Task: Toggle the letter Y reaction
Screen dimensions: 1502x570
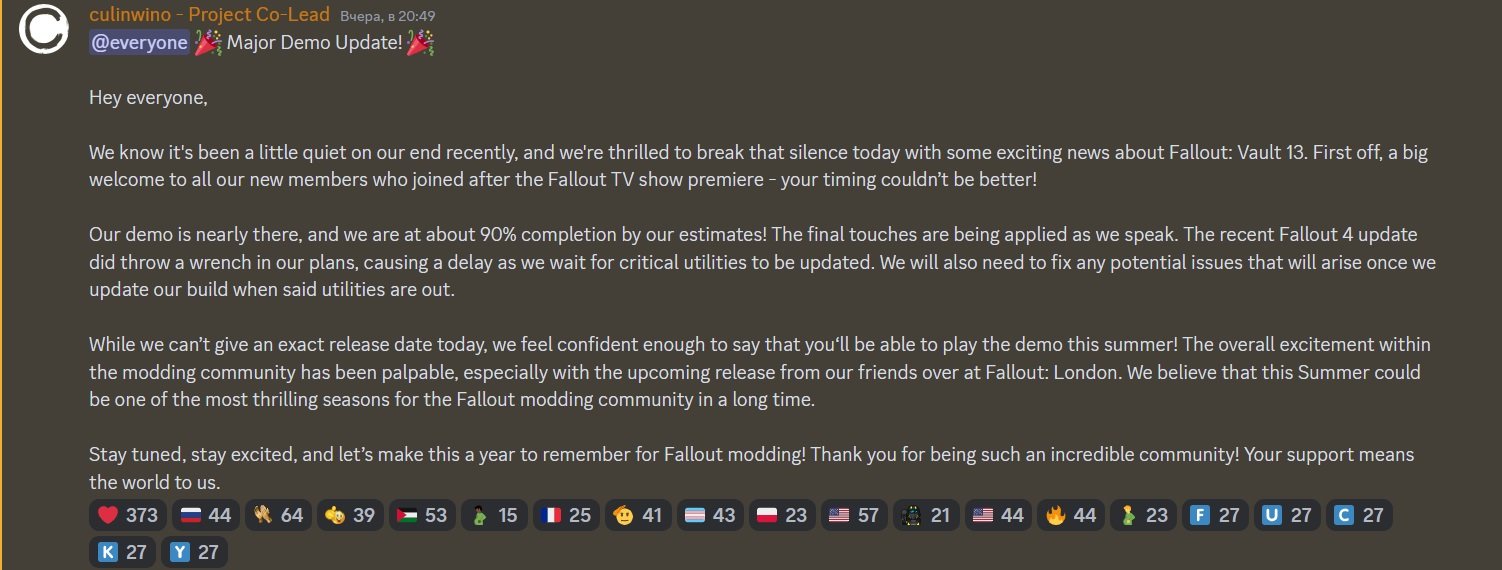Action: coord(194,552)
